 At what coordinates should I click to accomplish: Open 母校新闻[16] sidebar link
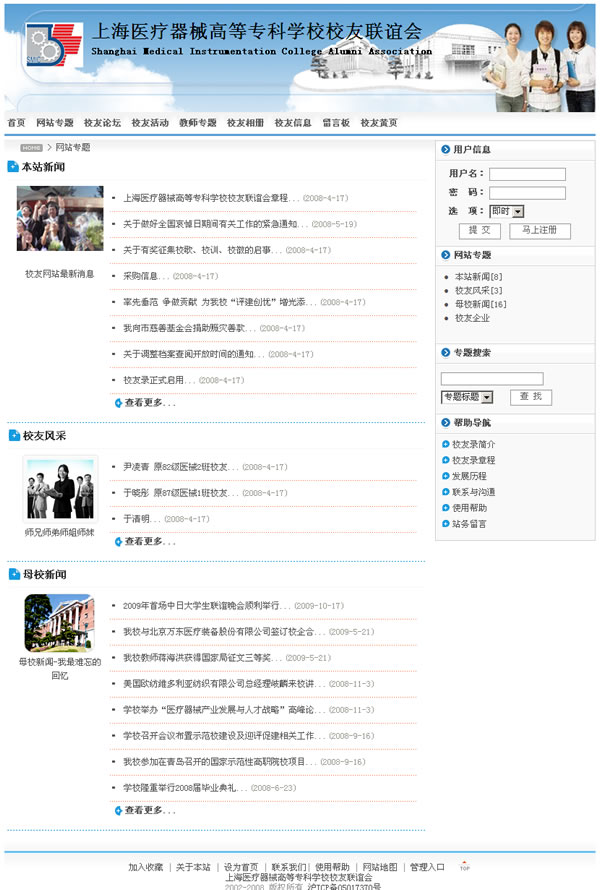click(480, 304)
